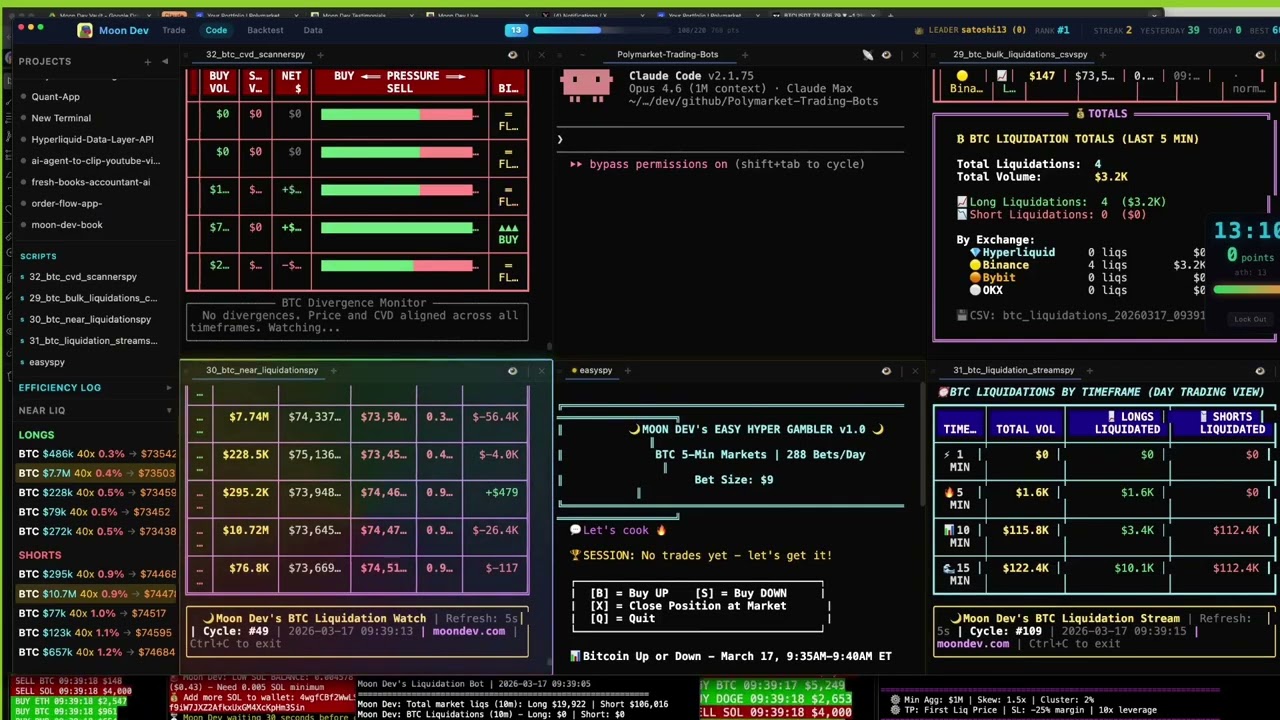Add a new tab beside easyspy
Image resolution: width=1280 pixels, height=720 pixels.
click(627, 370)
